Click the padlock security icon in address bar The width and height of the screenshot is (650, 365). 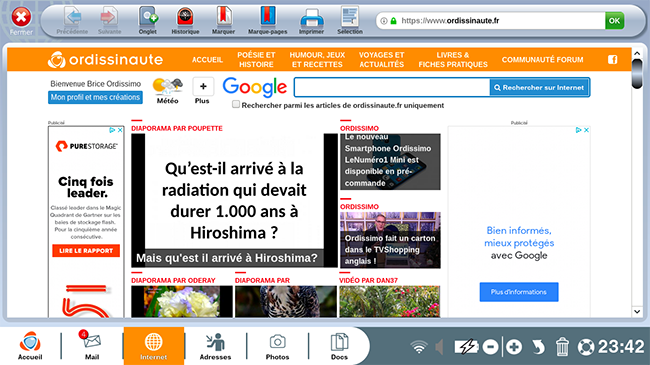click(x=393, y=21)
